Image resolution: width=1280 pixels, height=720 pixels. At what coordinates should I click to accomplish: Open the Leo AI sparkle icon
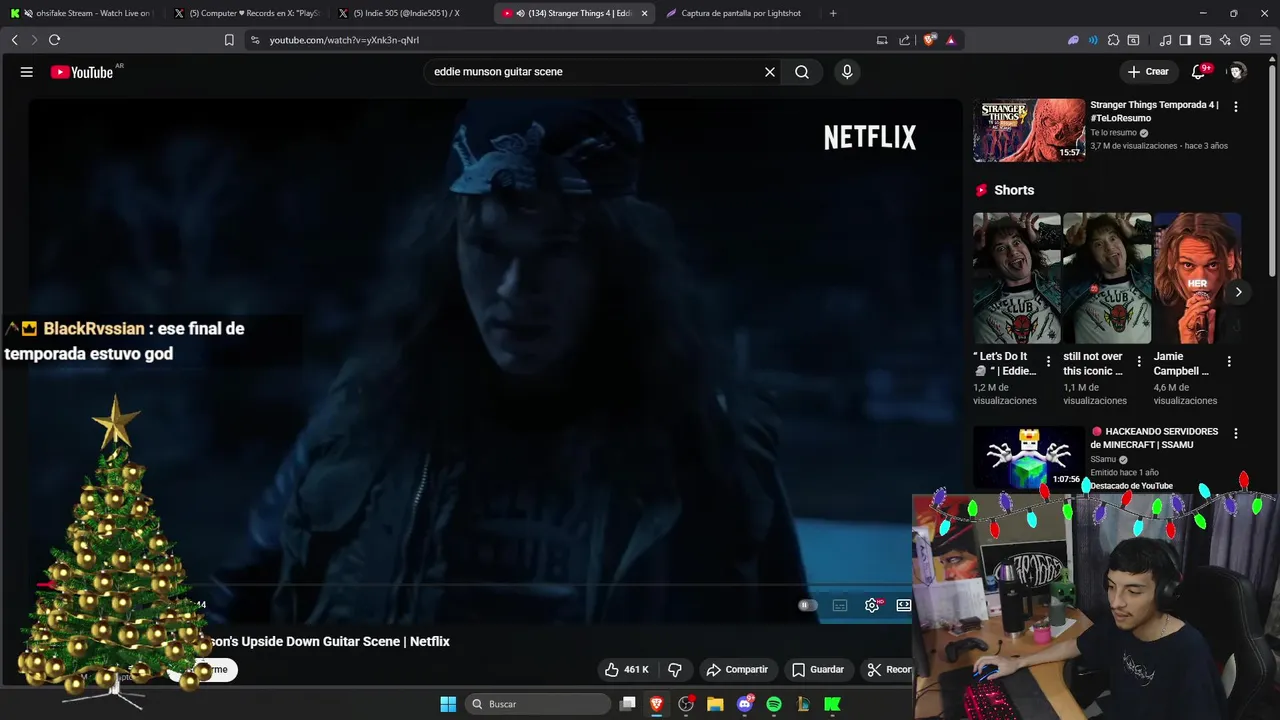coord(1225,40)
